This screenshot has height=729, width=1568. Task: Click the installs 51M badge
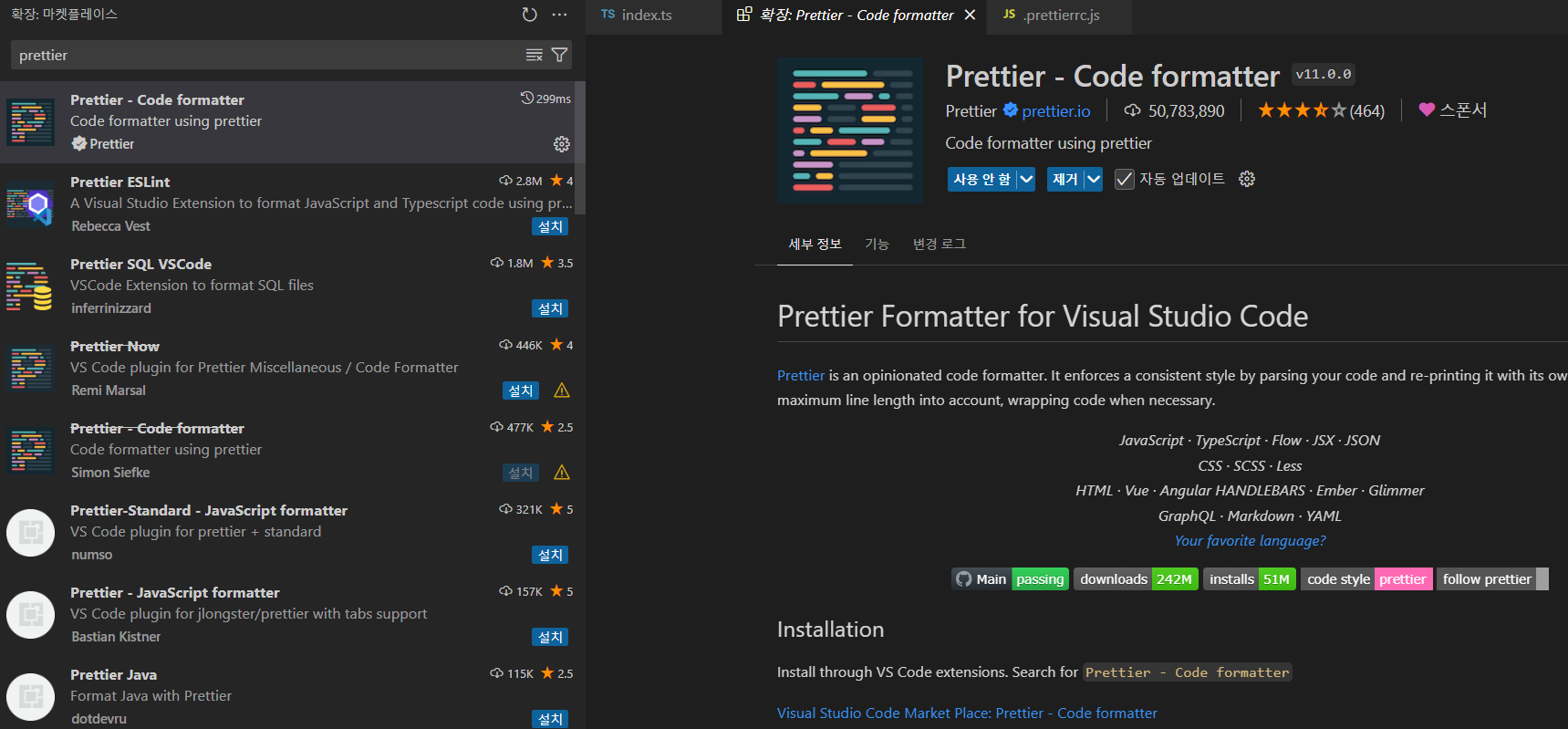click(x=1250, y=578)
